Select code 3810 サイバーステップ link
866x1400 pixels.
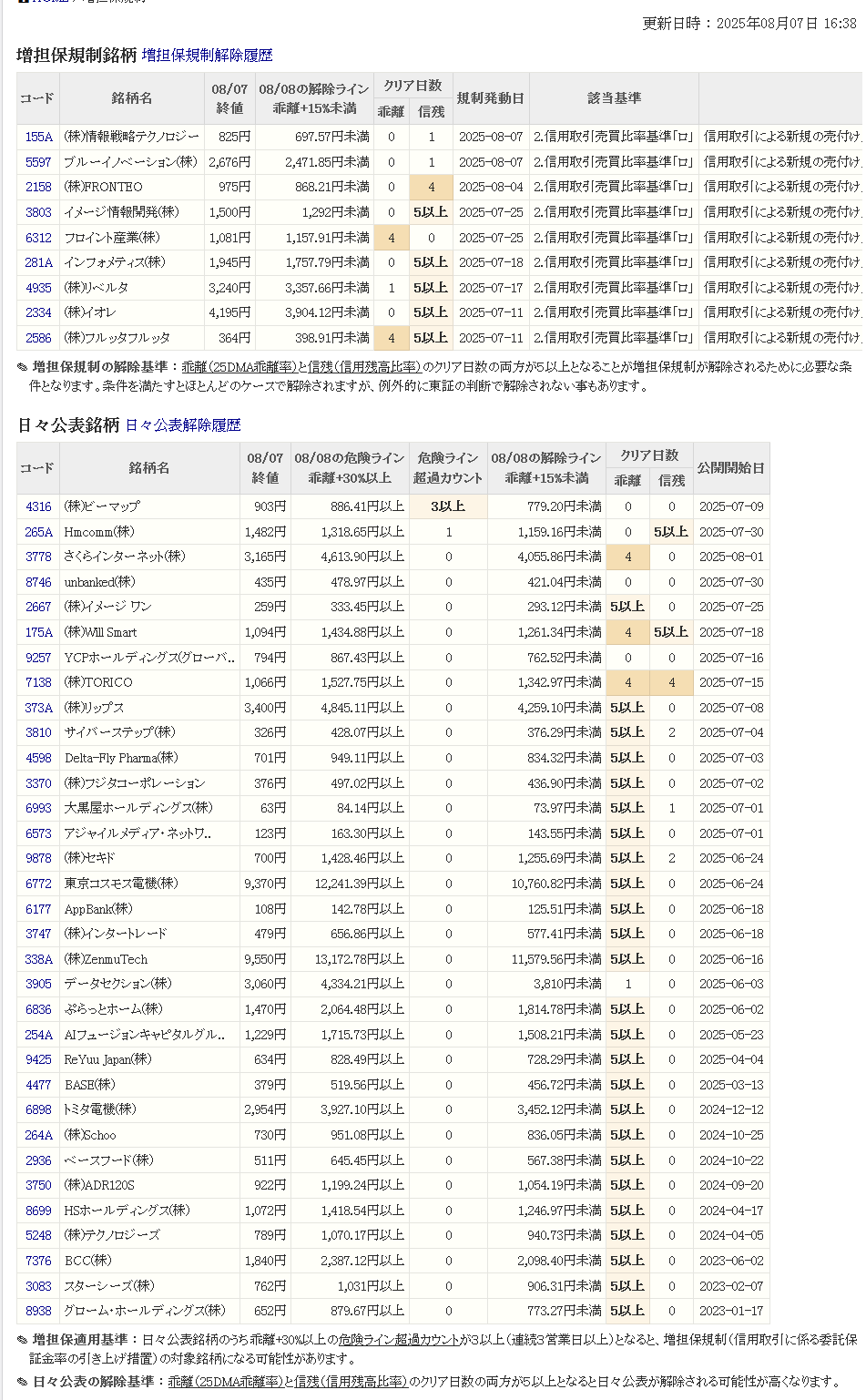click(38, 732)
